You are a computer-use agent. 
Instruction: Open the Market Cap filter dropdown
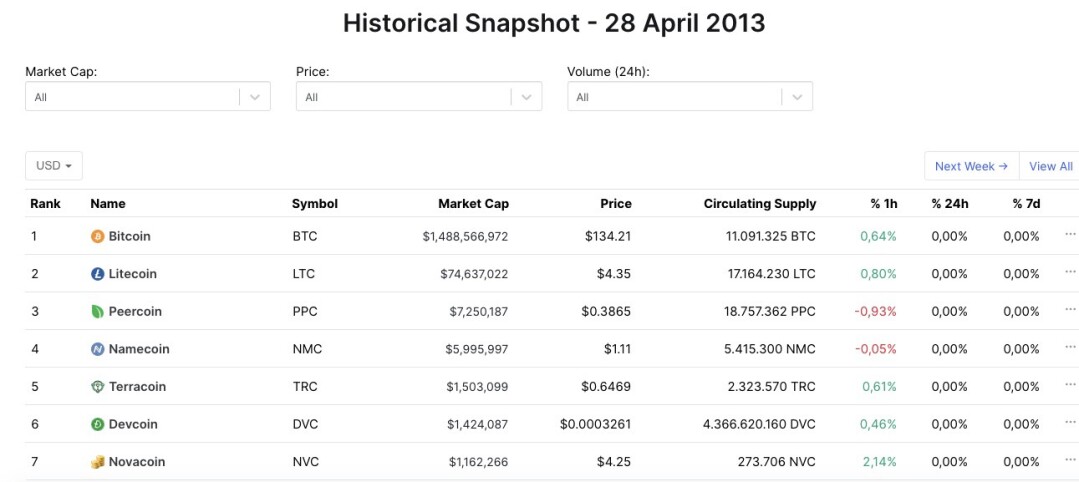pyautogui.click(x=148, y=96)
